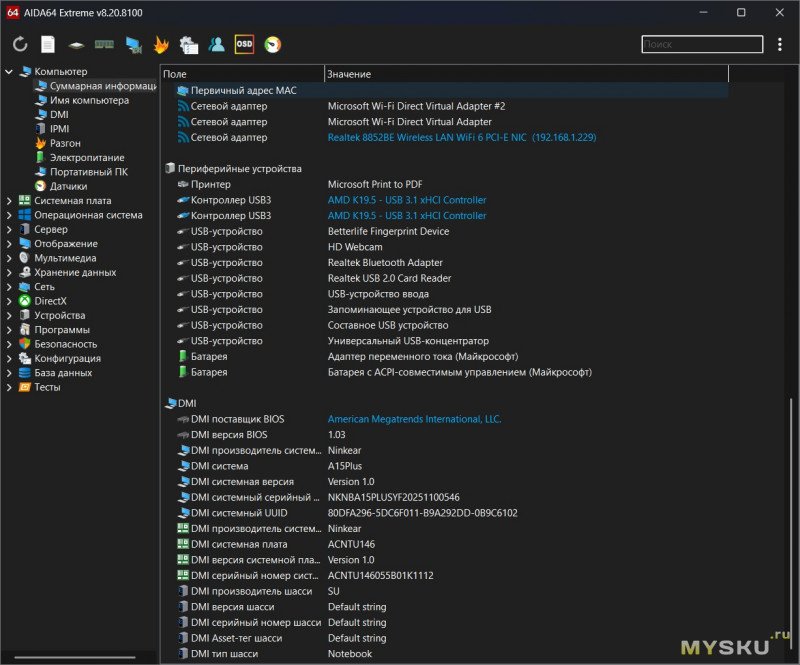The image size is (800, 665).
Task: Click the Refresh toolbar icon
Action: coord(20,45)
